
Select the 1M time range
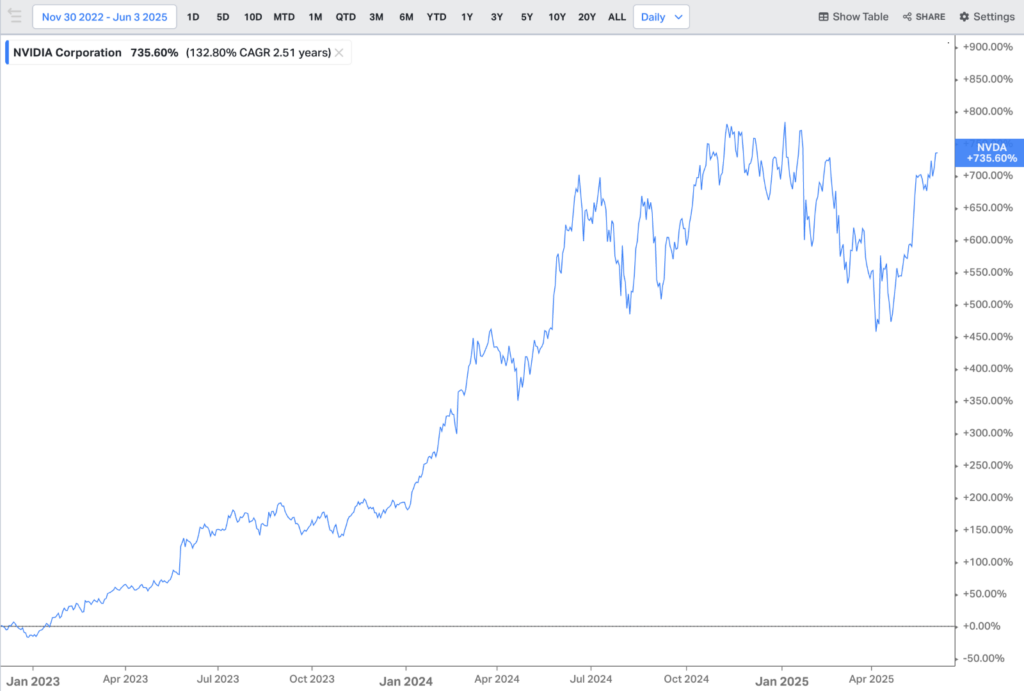(x=315, y=17)
